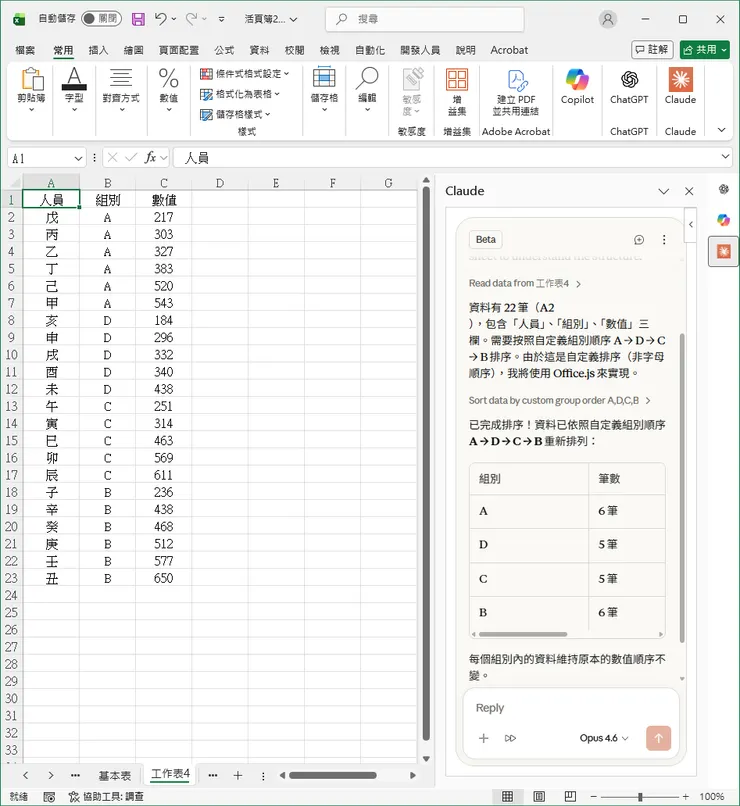Open the 編輯 editing group

[367, 90]
